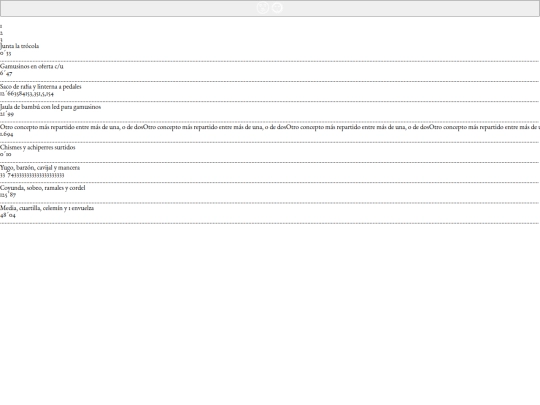Select "Saco de rafia y linterna a pedales"
Viewport: 540px width, 405px height.
click(x=41, y=87)
